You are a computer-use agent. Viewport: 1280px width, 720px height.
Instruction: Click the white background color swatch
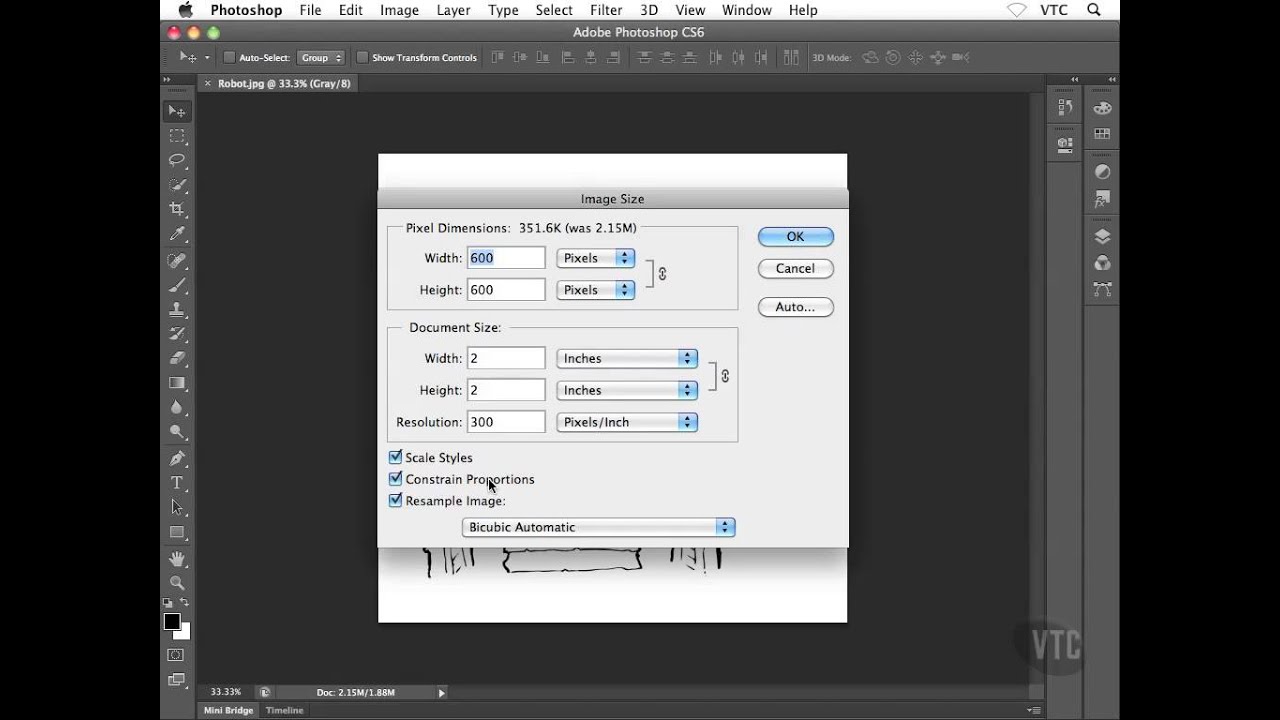coord(183,632)
